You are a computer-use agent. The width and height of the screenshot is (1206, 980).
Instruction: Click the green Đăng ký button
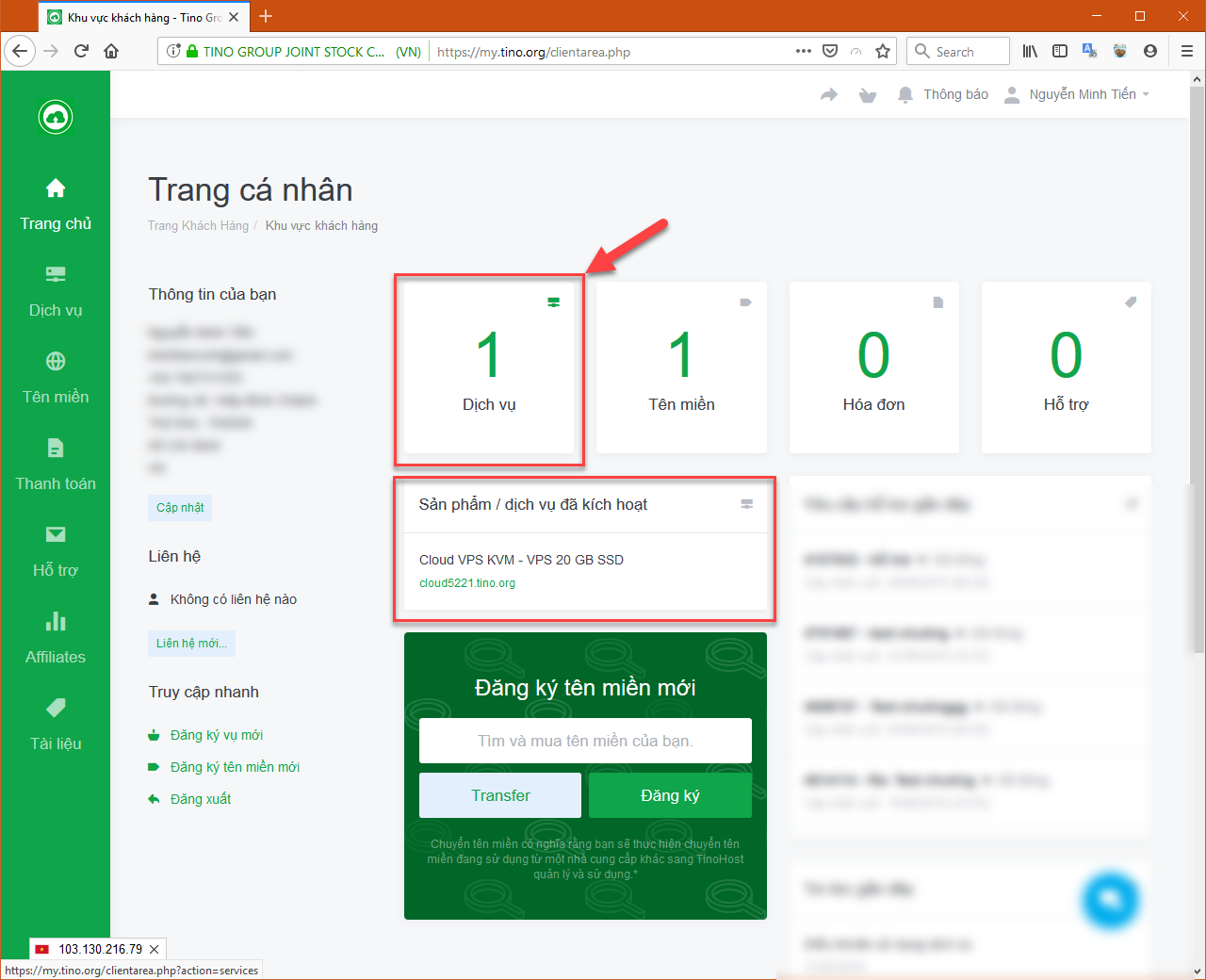pyautogui.click(x=670, y=794)
